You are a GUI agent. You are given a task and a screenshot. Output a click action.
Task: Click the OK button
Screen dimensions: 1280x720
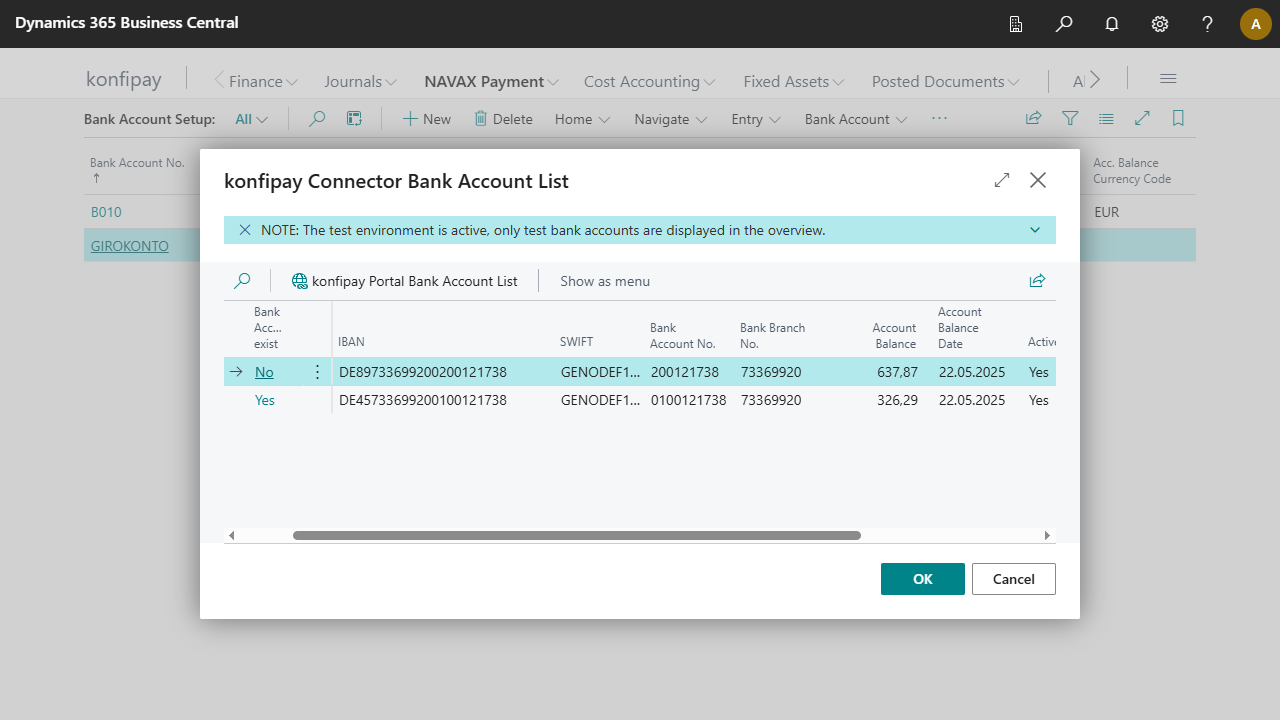pyautogui.click(x=923, y=579)
